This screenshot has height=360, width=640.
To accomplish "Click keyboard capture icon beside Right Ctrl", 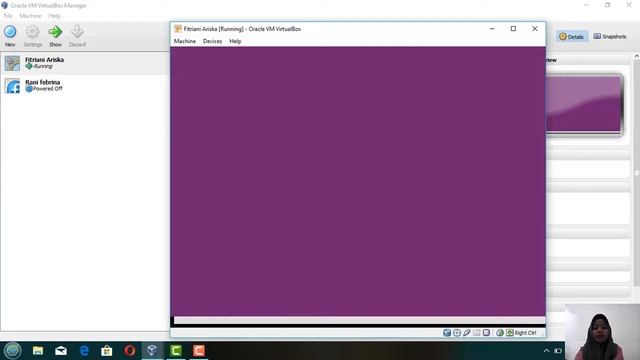I will (510, 333).
